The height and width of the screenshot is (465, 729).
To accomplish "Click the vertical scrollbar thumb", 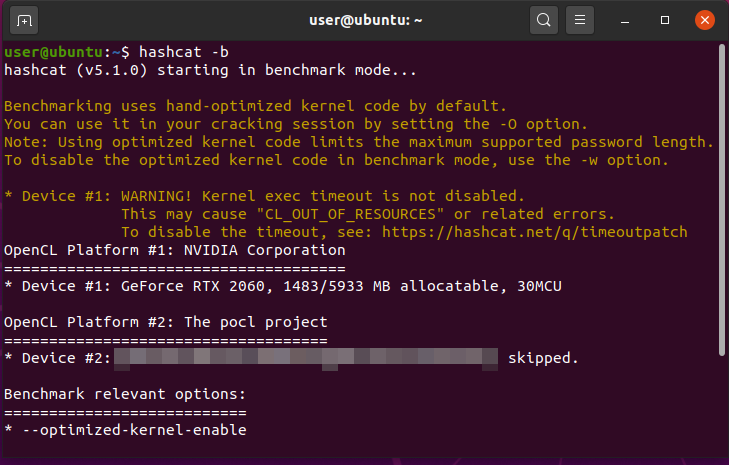I will point(722,200).
